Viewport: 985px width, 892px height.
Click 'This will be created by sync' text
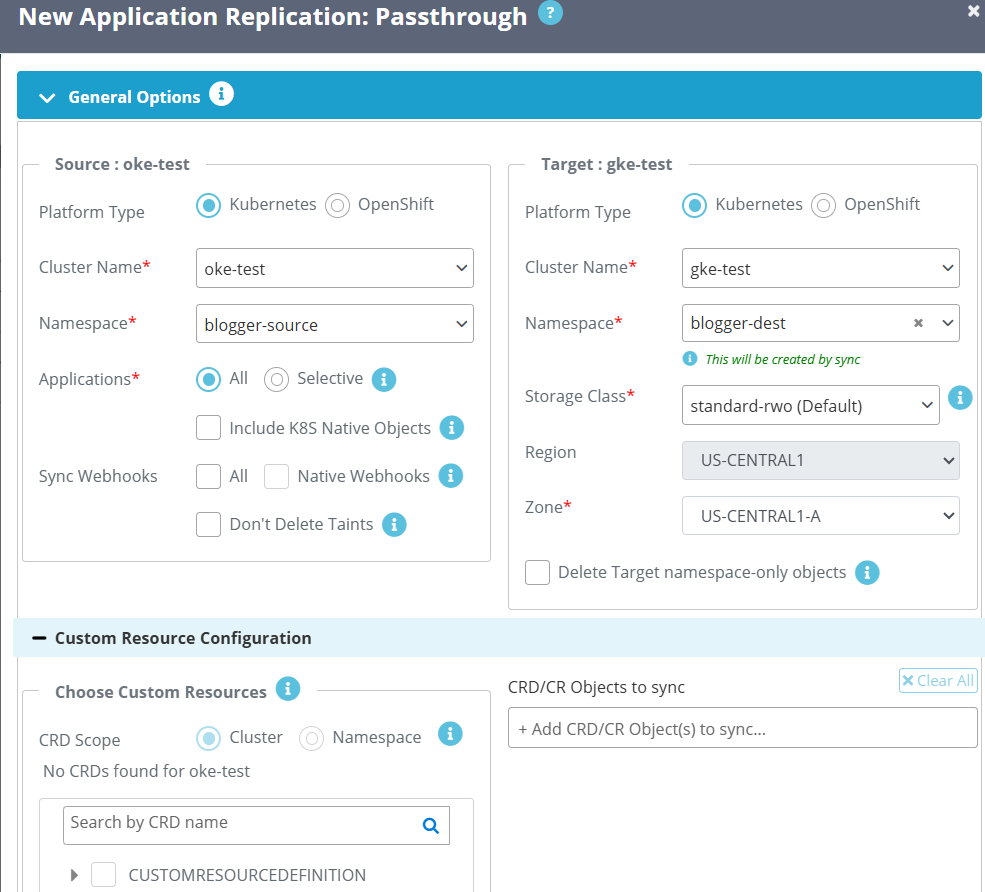pyautogui.click(x=783, y=359)
